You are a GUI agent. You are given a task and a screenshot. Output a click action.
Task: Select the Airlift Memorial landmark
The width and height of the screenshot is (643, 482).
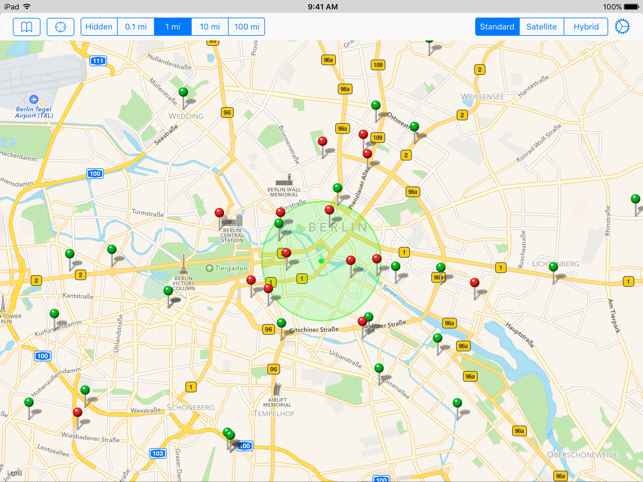point(278,390)
